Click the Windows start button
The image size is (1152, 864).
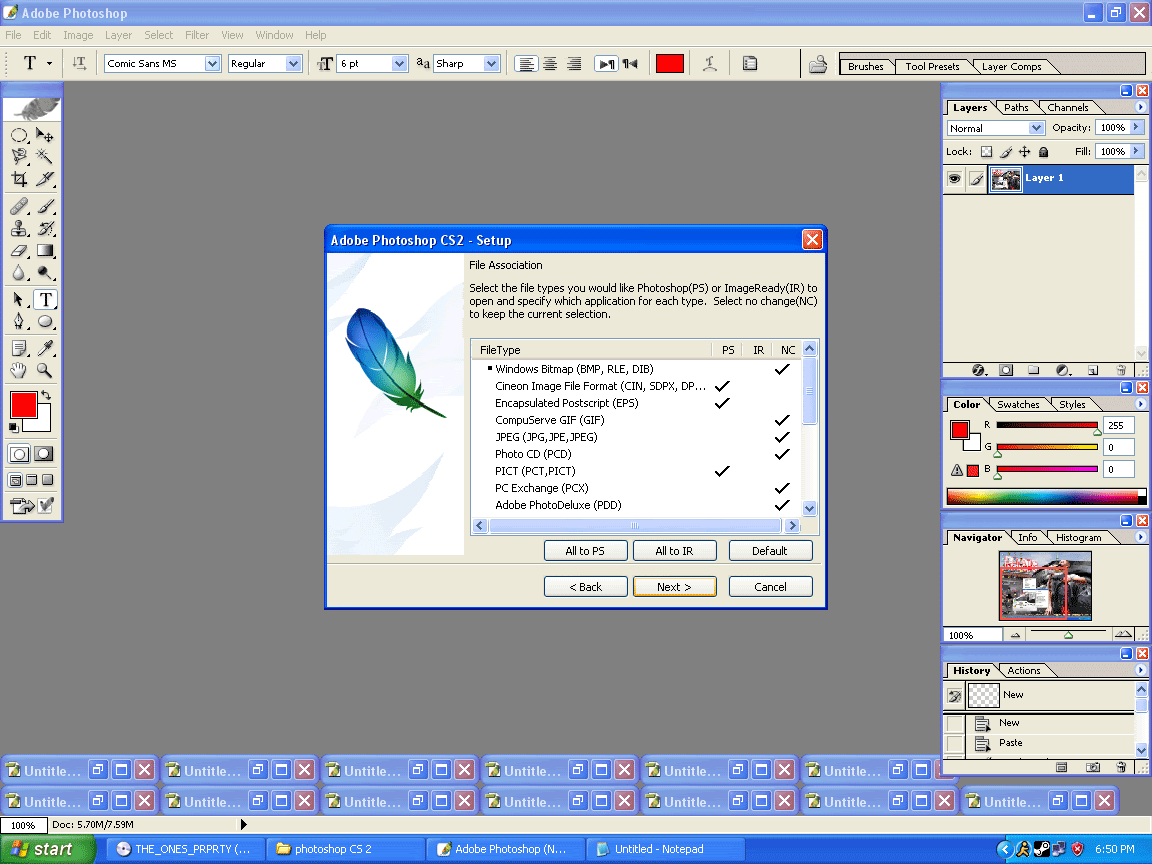point(47,849)
